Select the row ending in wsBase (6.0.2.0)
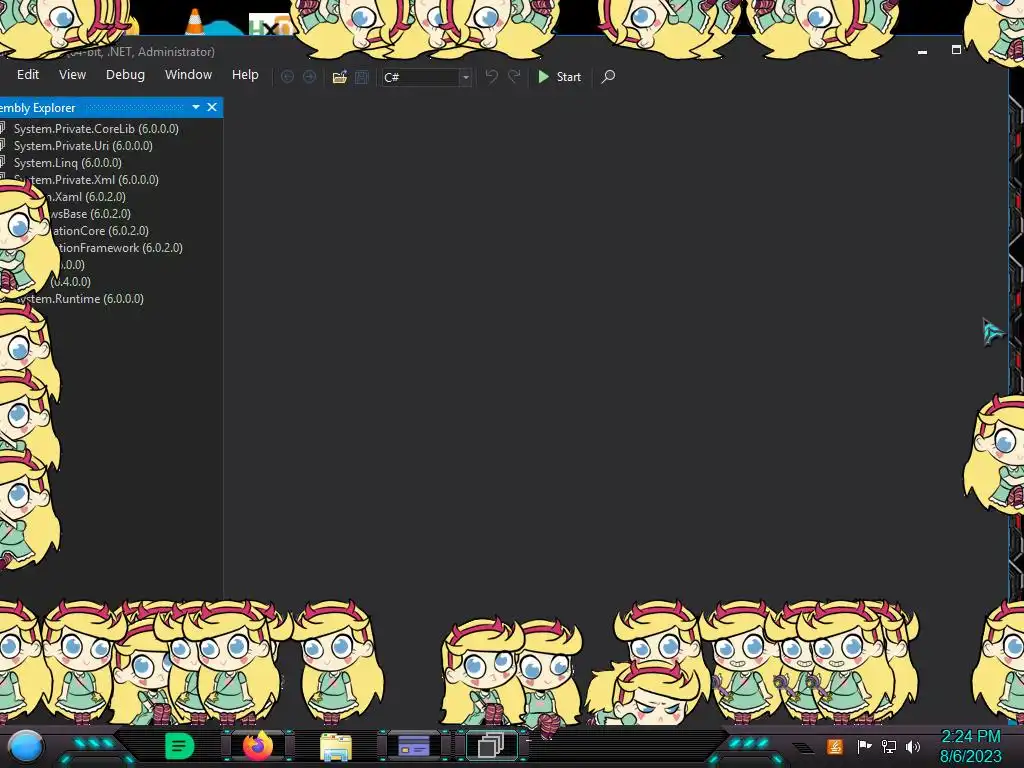 89,214
